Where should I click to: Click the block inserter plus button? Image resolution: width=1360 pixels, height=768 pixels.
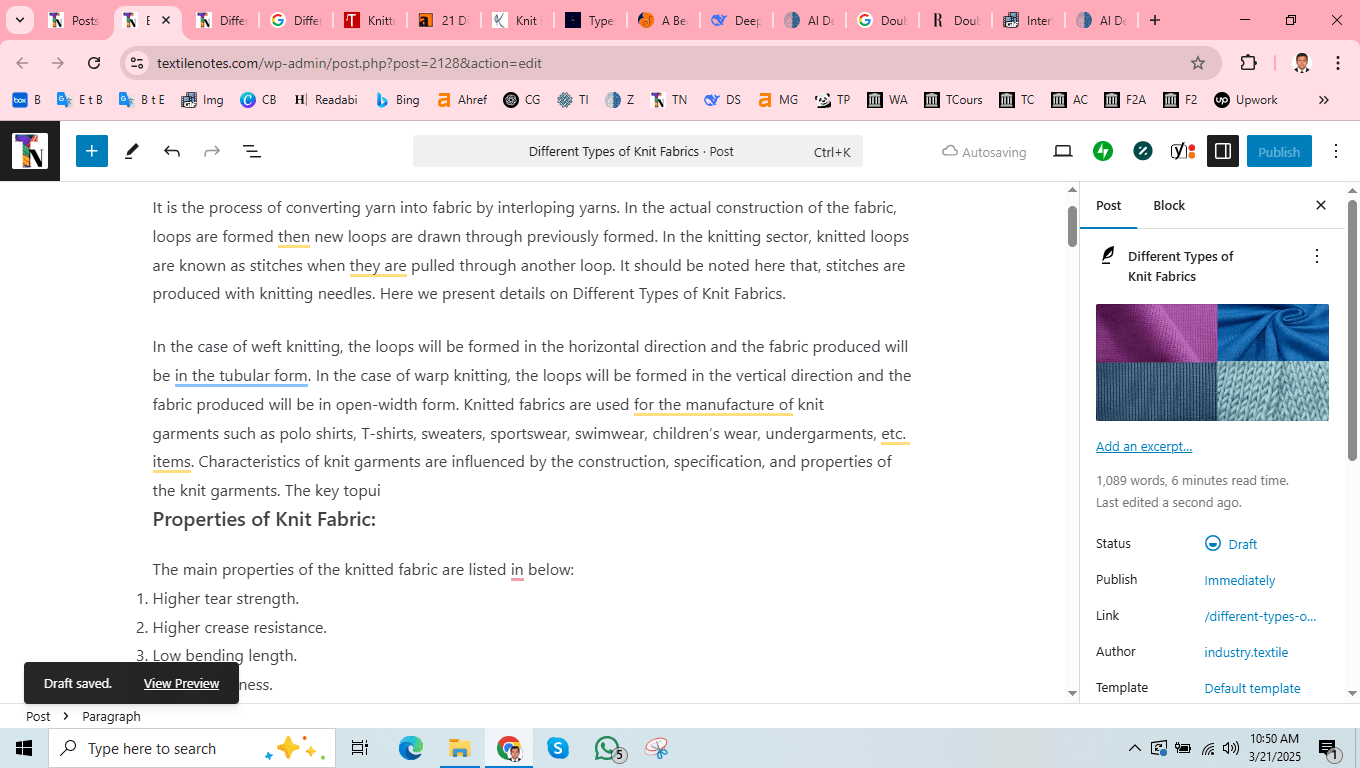(91, 151)
